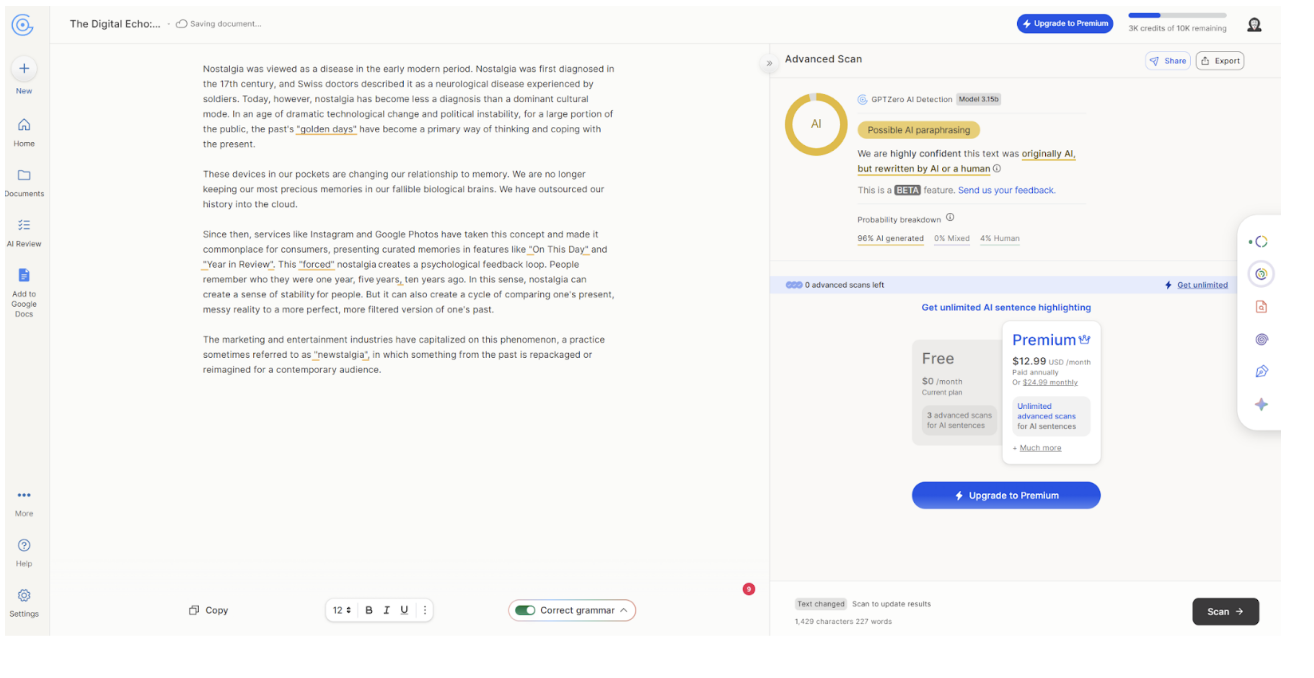Viewport: 1314px width, 678px height.
Task: Open the More options menu
Action: (x=24, y=502)
